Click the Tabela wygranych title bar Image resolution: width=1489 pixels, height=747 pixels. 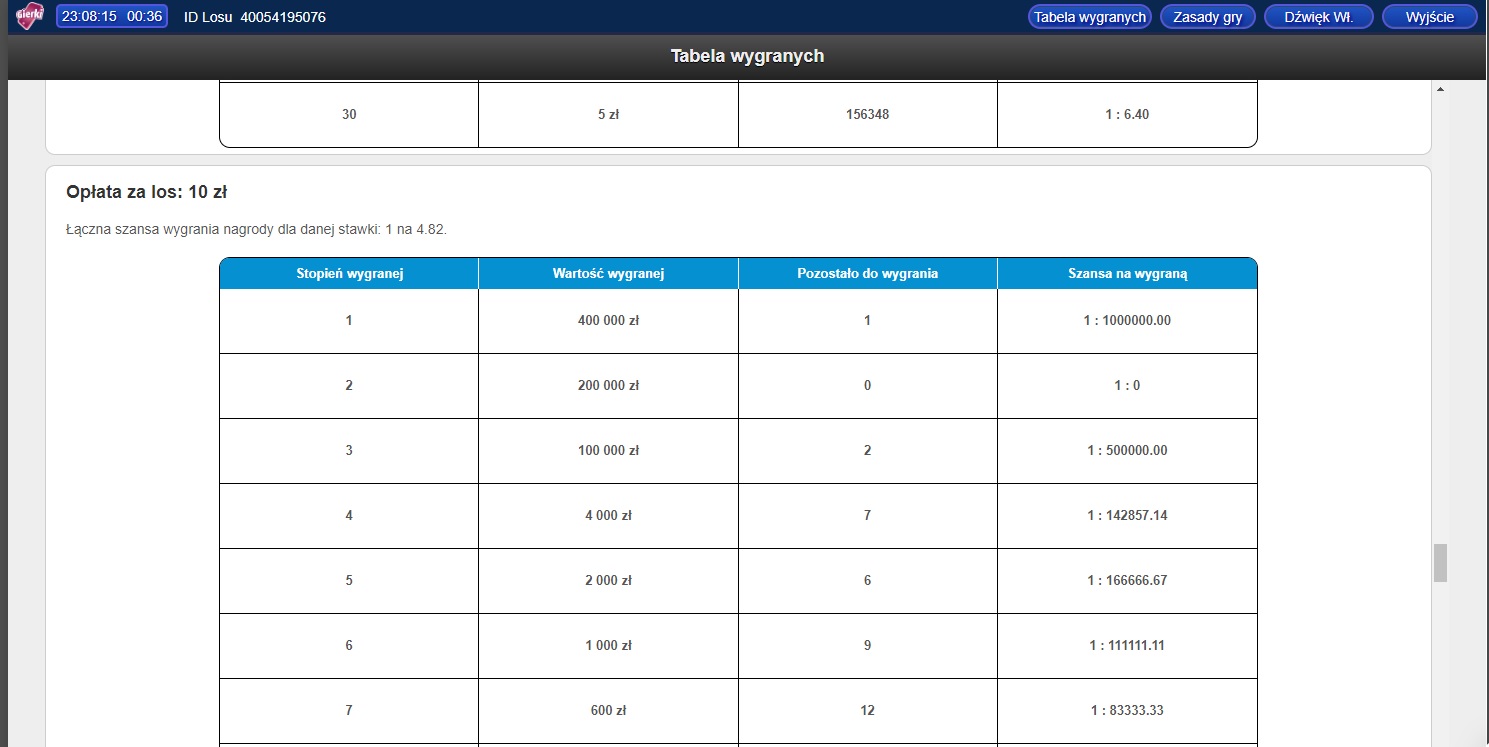[747, 56]
